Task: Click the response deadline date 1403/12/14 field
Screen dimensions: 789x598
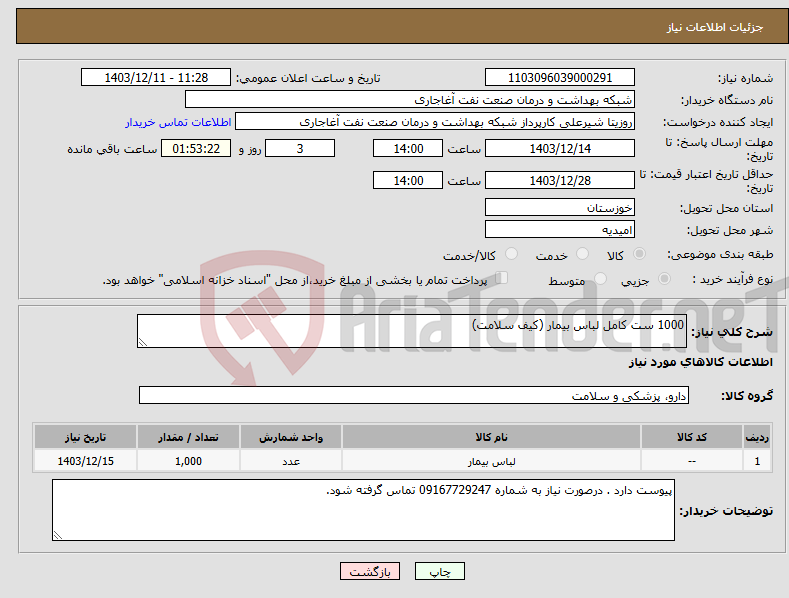Action: tap(560, 148)
